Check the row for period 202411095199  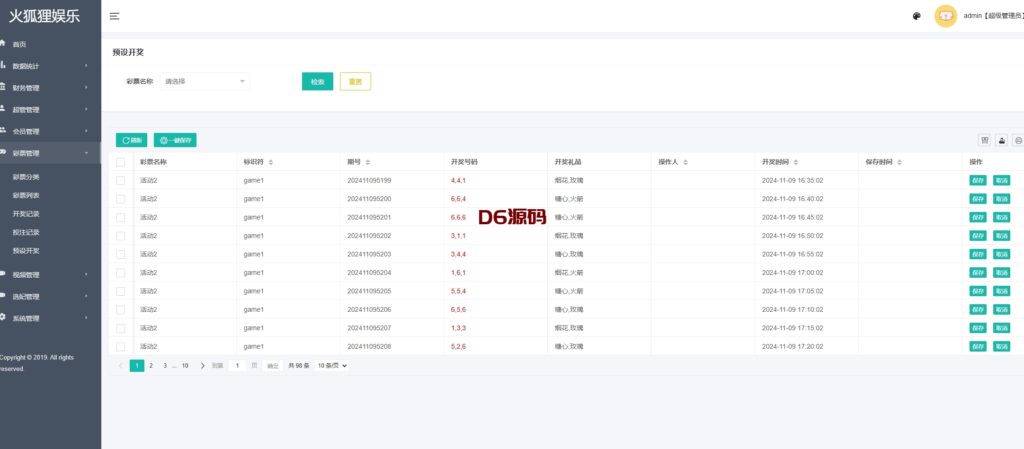[120, 180]
